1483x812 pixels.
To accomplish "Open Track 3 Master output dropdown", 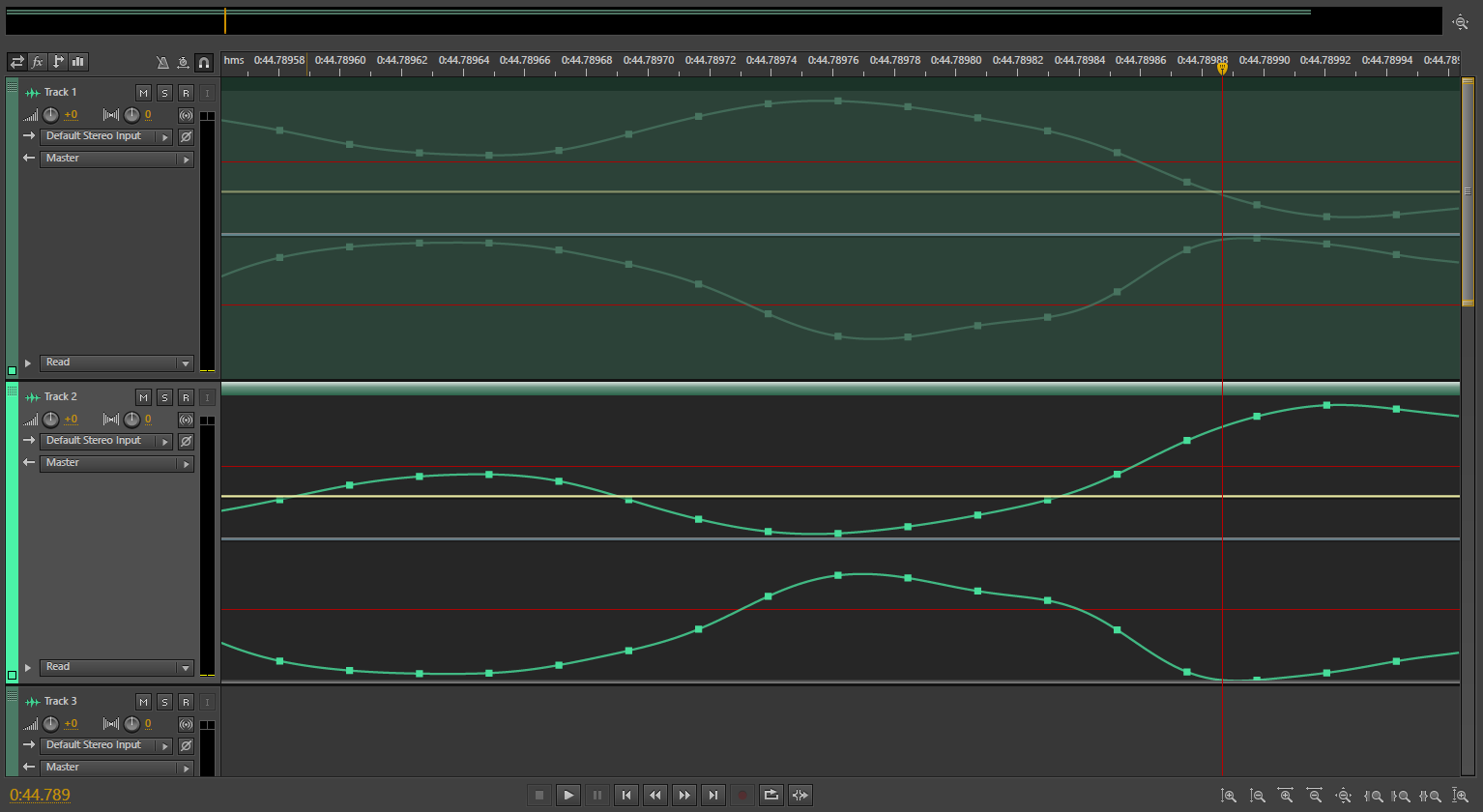I will [x=117, y=768].
